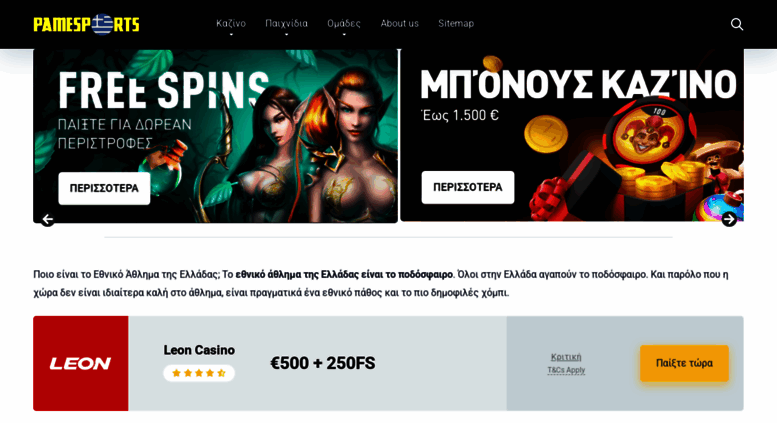
Task: Expand the Ομάδες dropdown menu
Action: coord(344,24)
